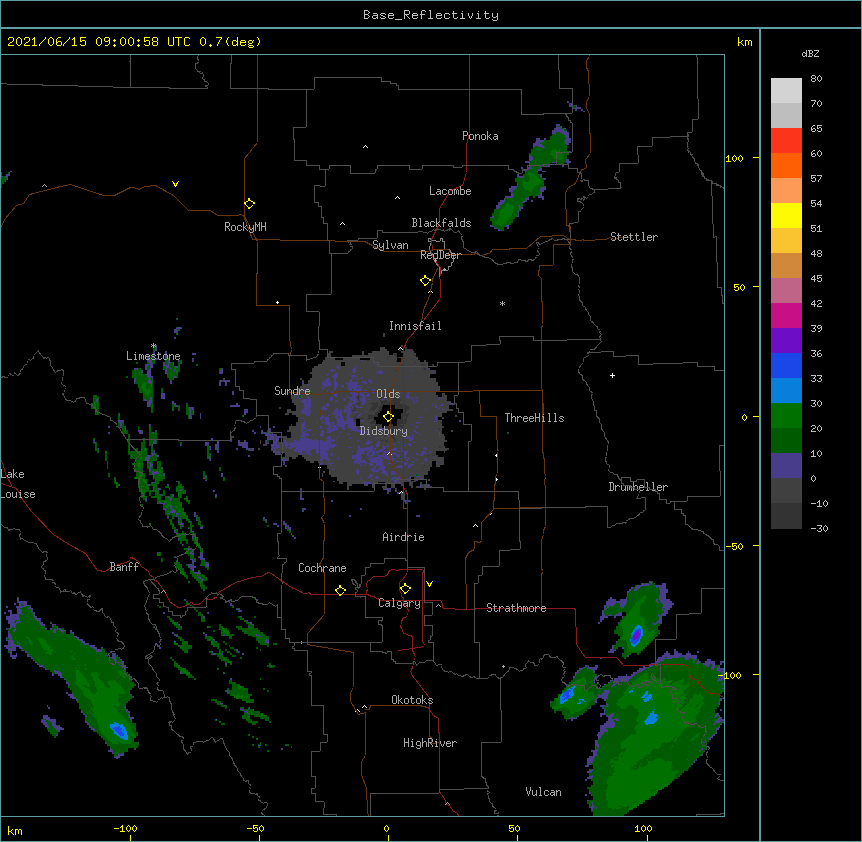Click the Lake Louise label
The height and width of the screenshot is (842, 862).
(18, 484)
